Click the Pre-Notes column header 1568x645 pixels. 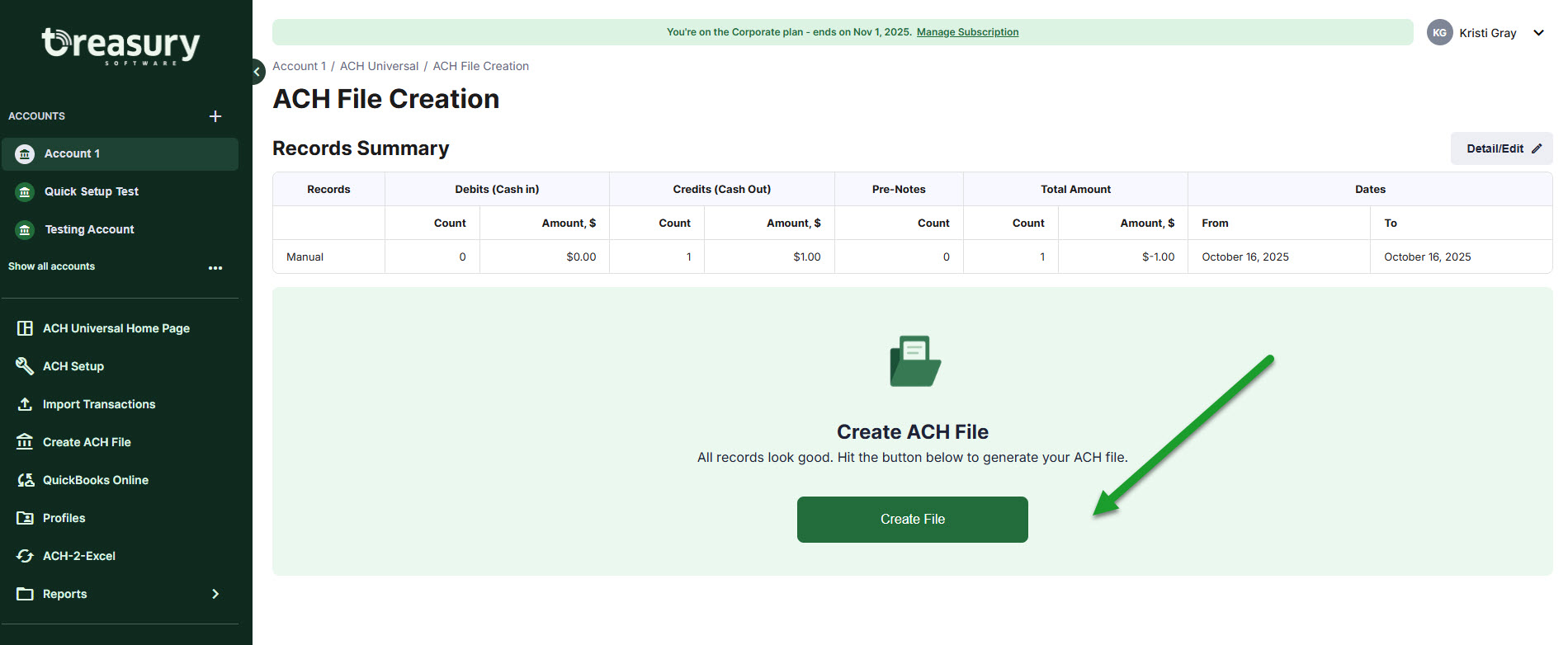coord(899,190)
